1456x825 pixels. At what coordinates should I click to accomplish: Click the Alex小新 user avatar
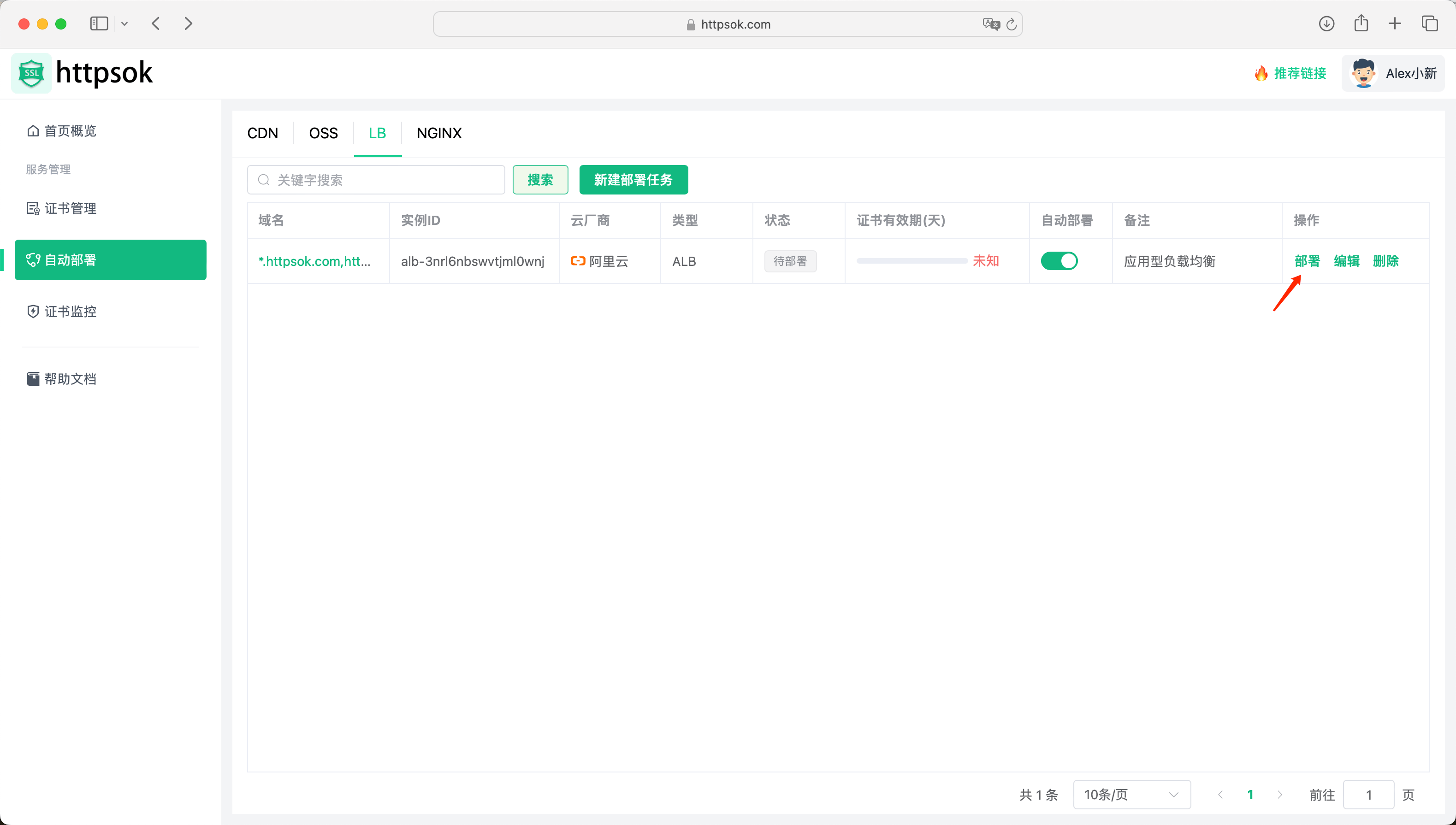coord(1363,74)
